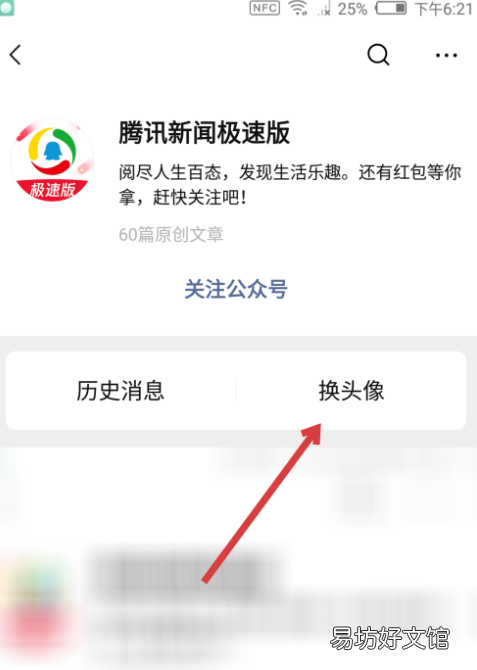This screenshot has height=670, width=477.
Task: Tap the 60篇原创文章 count text
Action: (x=171, y=234)
